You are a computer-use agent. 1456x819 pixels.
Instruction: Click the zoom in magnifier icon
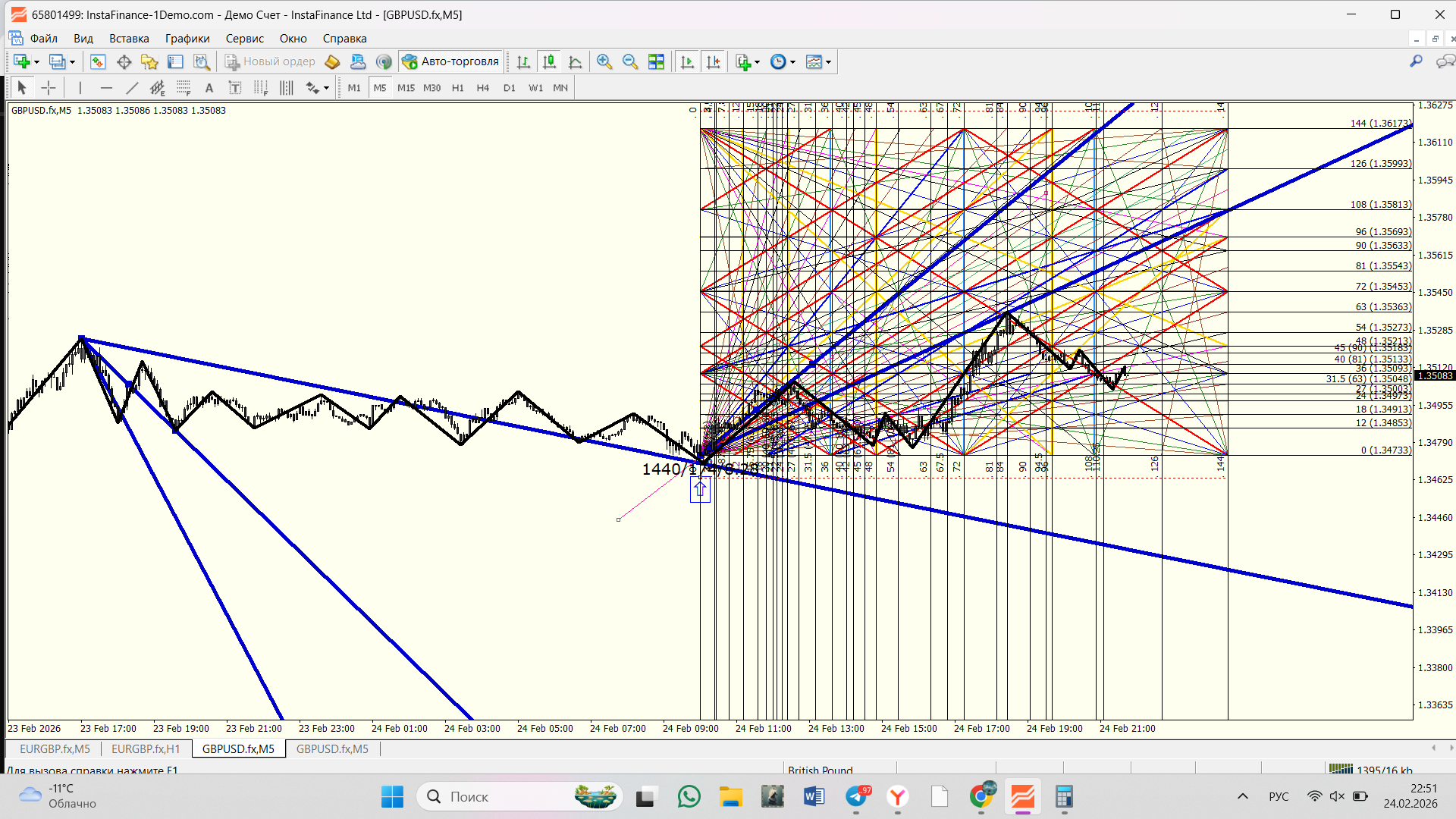(604, 62)
